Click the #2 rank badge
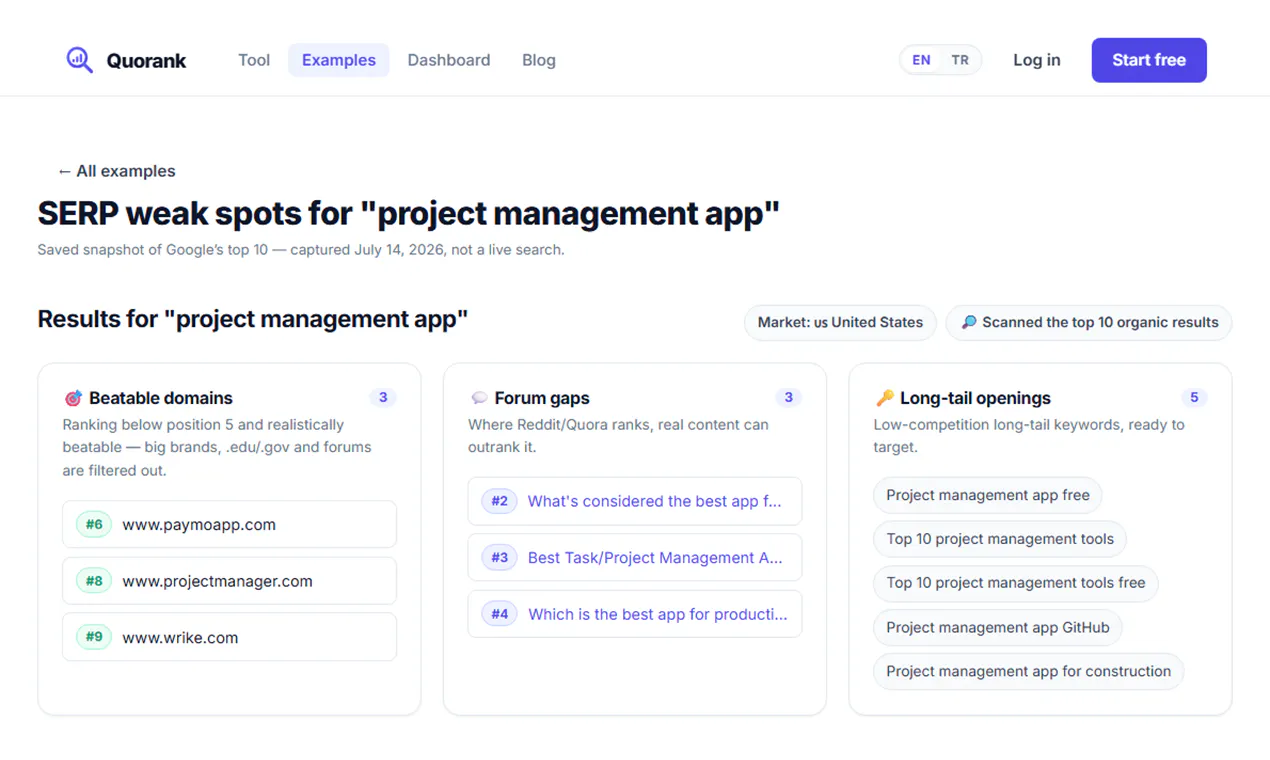1270x760 pixels. pyautogui.click(x=500, y=501)
